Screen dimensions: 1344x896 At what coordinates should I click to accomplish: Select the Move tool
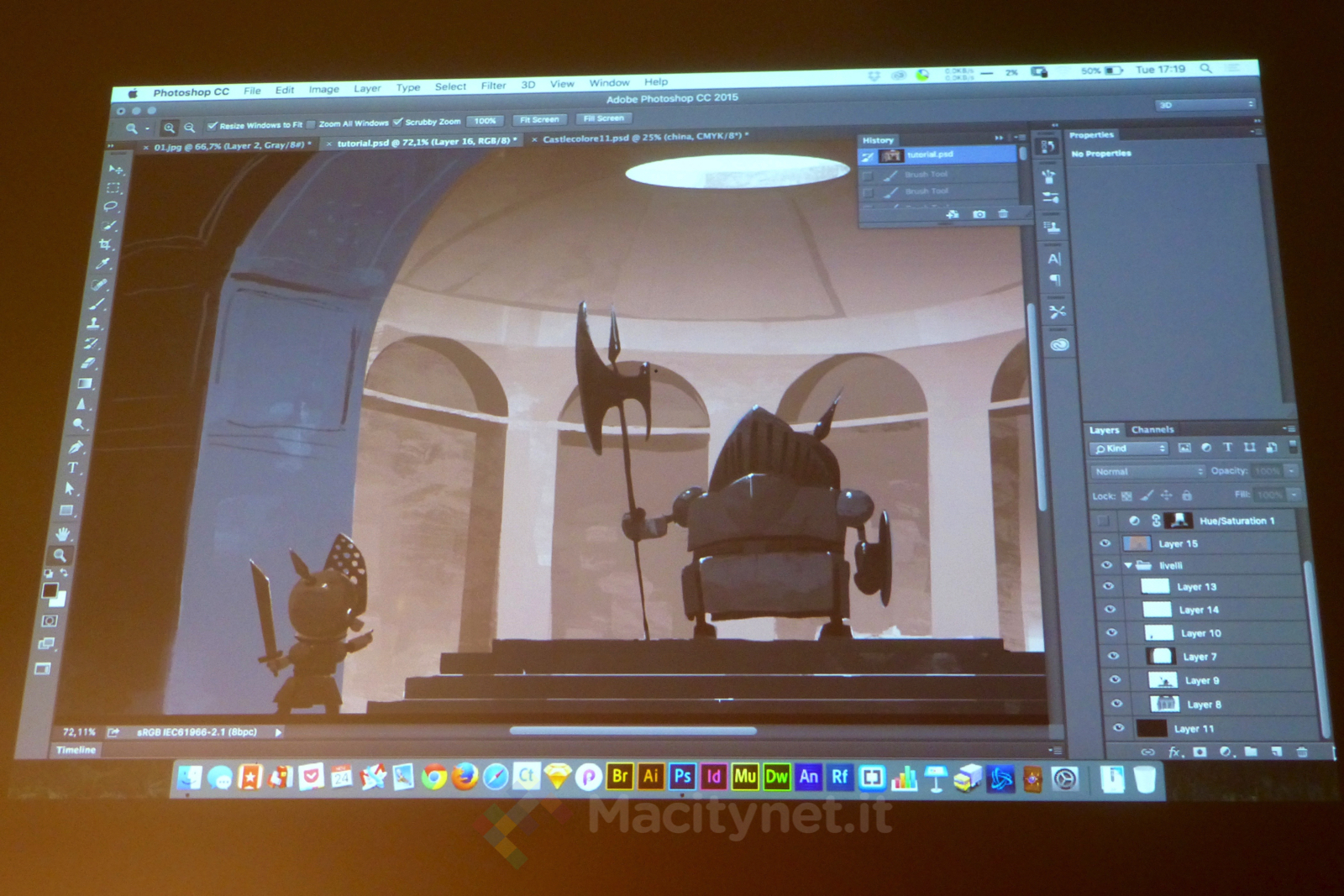tap(116, 170)
